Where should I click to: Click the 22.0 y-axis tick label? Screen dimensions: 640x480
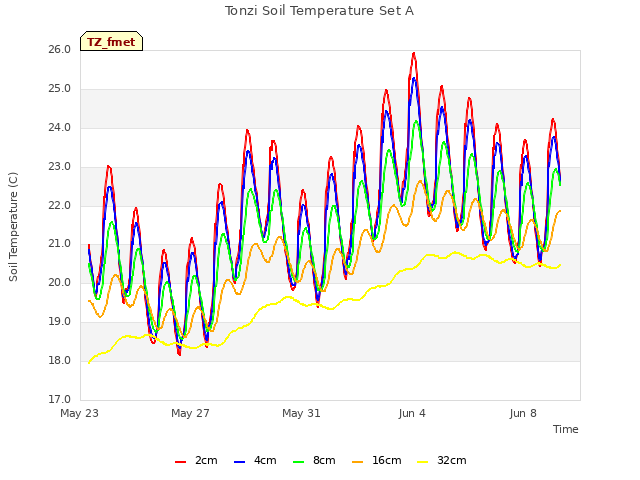point(60,205)
